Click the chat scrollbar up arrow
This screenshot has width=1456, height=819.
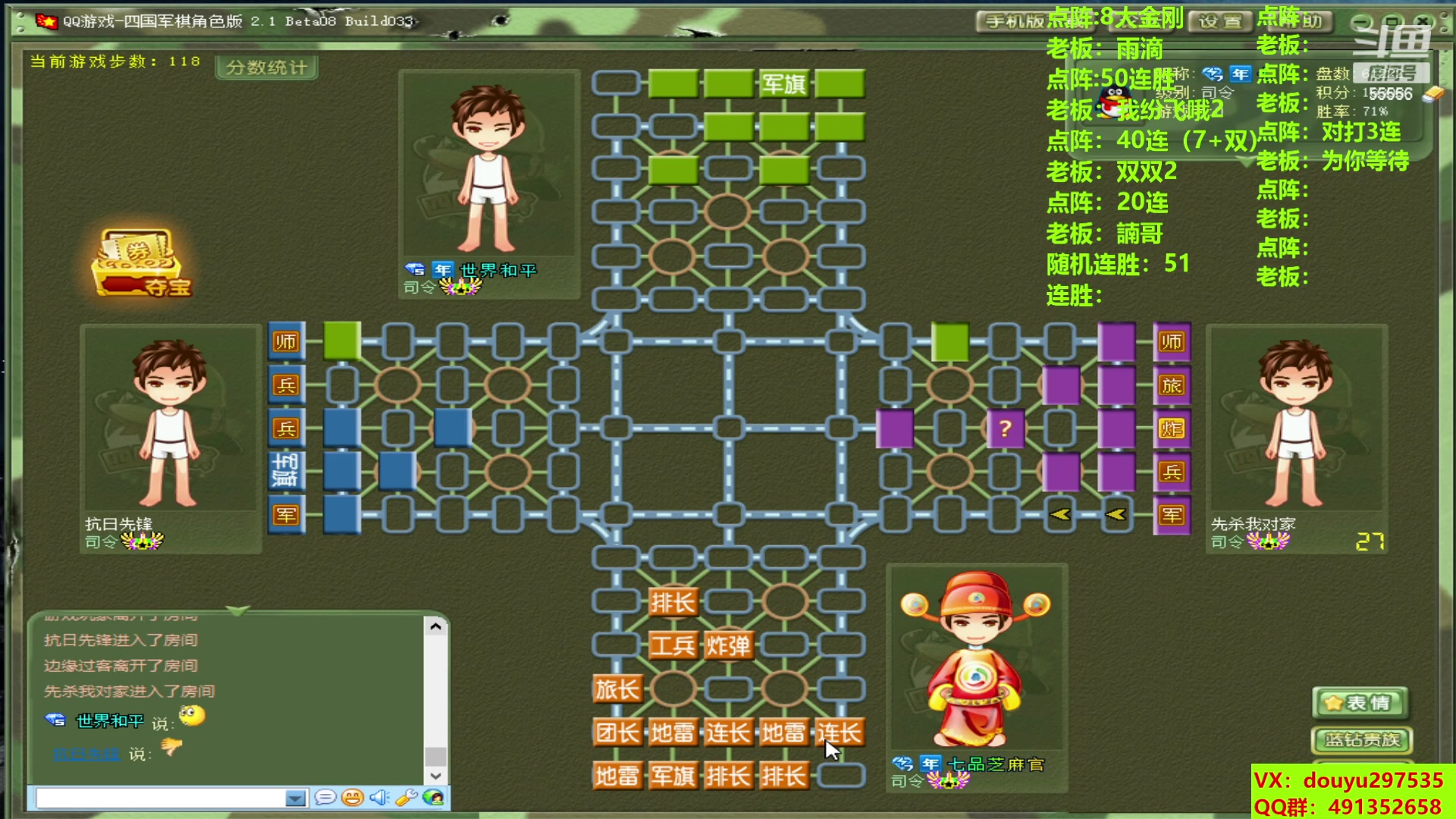[x=435, y=626]
